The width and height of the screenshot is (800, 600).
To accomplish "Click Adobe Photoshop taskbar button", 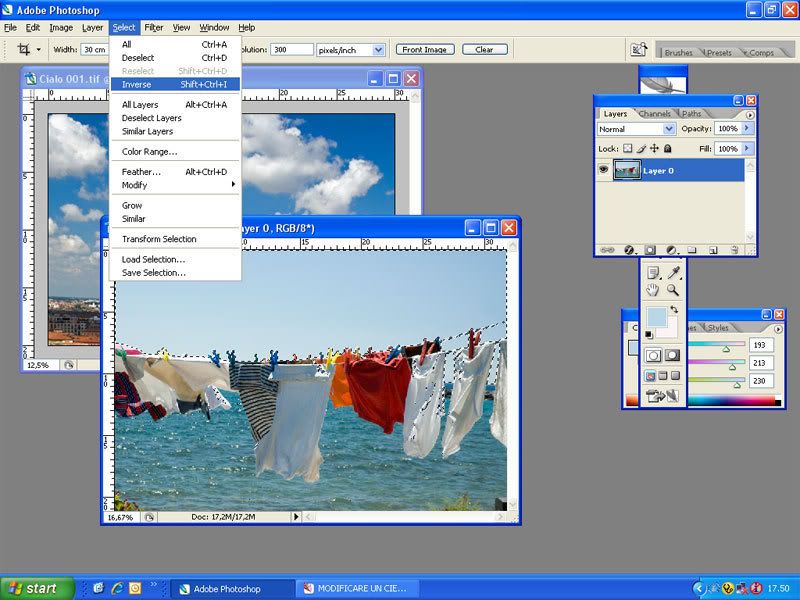I will point(232,589).
